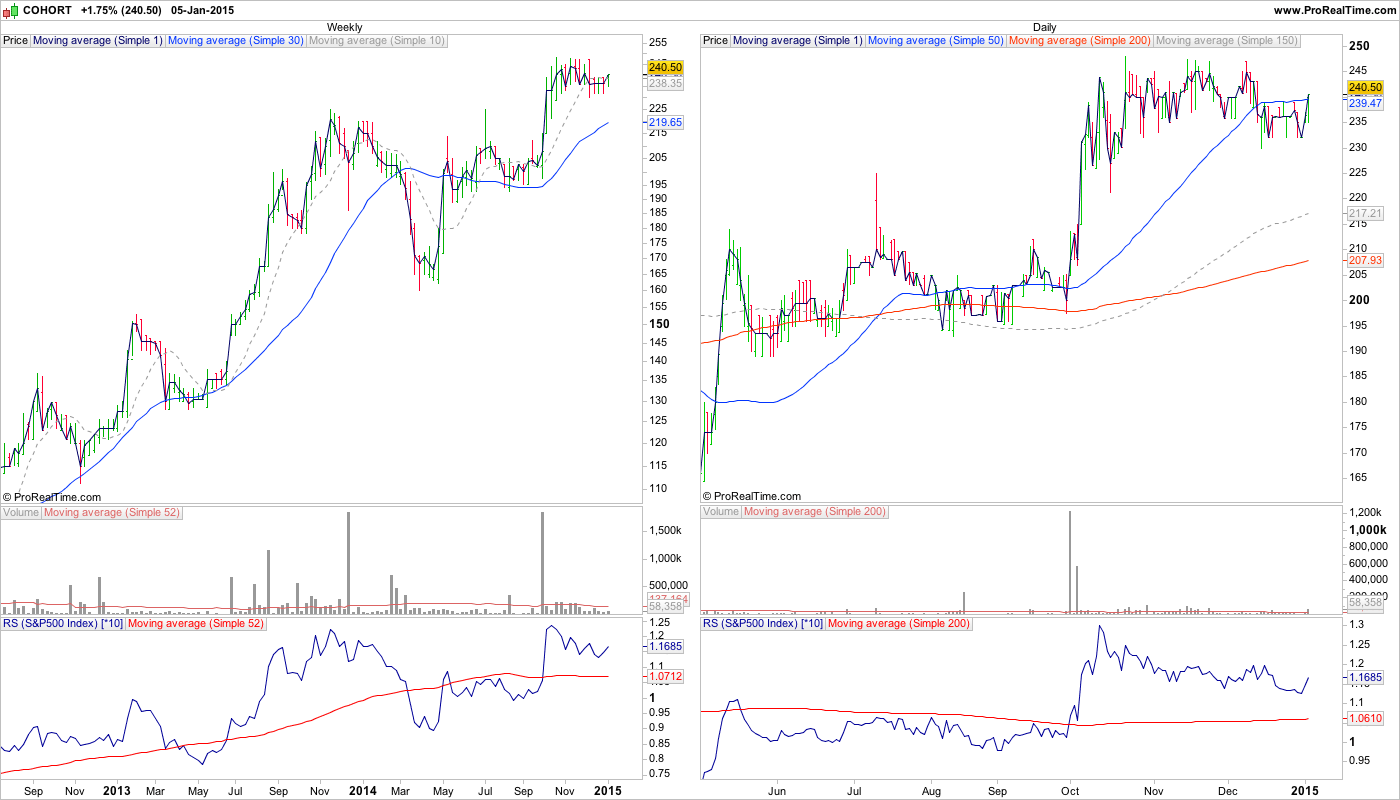Click Weekly RS Moving average (Simple 52) legend
The width and height of the screenshot is (1400, 800).
click(x=197, y=624)
